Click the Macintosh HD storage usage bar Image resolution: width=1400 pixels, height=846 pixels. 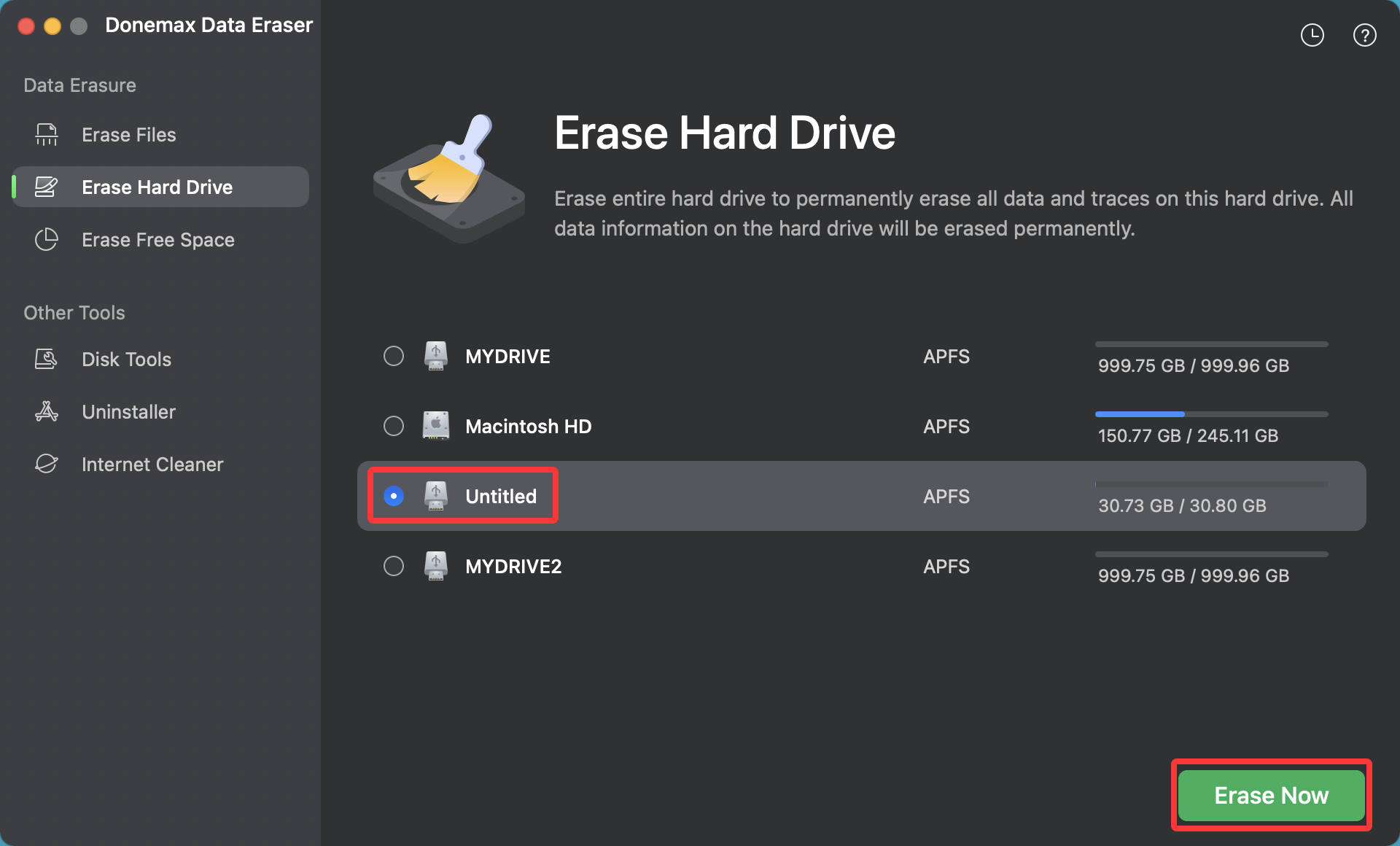[1210, 414]
